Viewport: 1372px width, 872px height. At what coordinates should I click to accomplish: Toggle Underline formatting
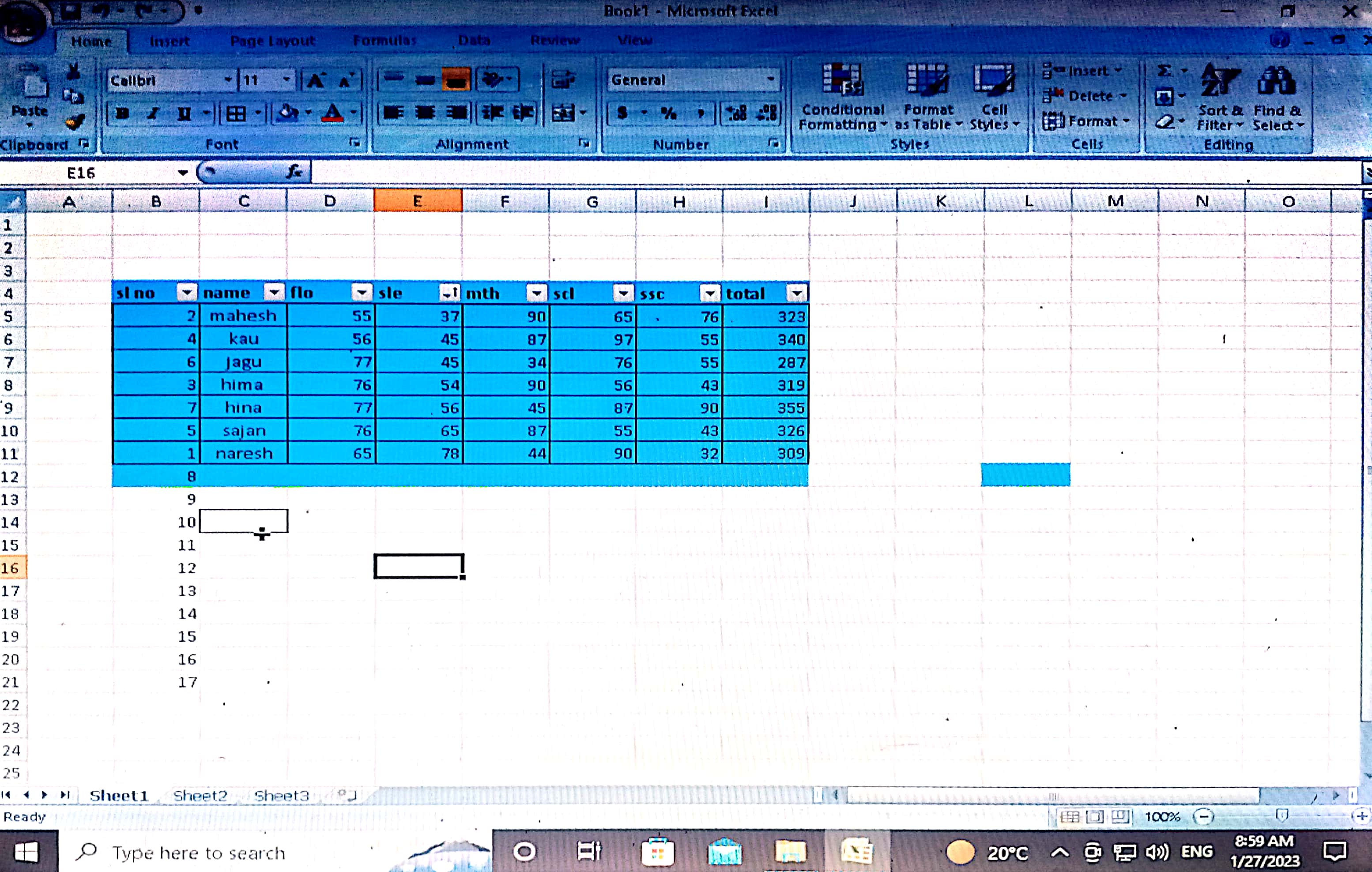pyautogui.click(x=184, y=113)
